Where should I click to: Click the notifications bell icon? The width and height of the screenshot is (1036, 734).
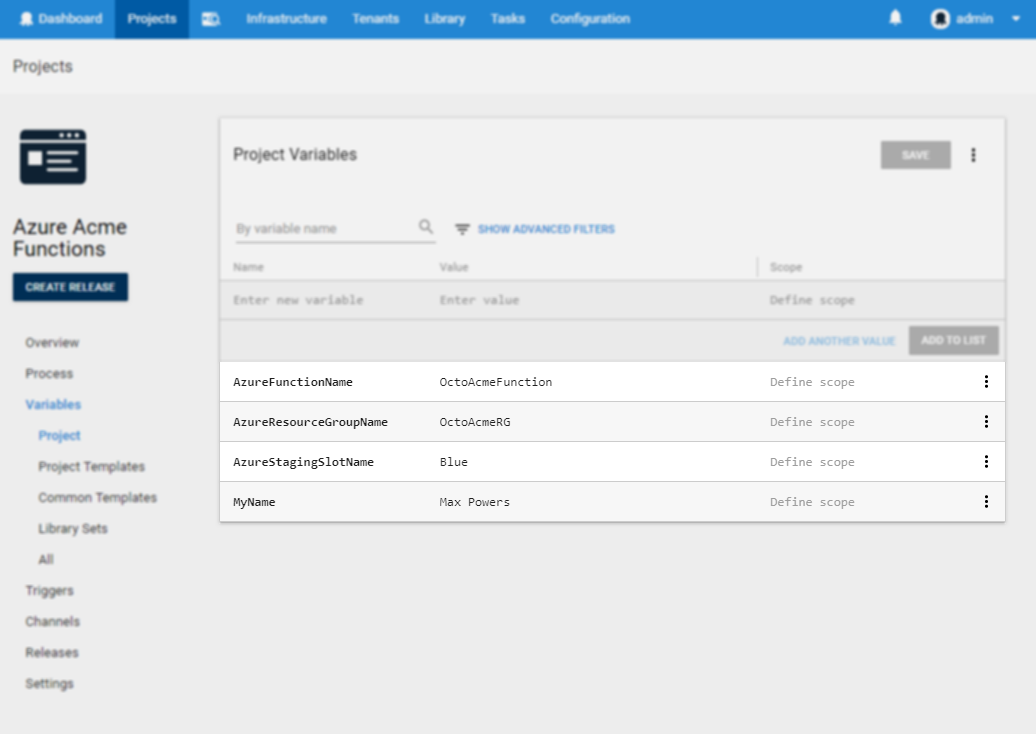coord(895,18)
